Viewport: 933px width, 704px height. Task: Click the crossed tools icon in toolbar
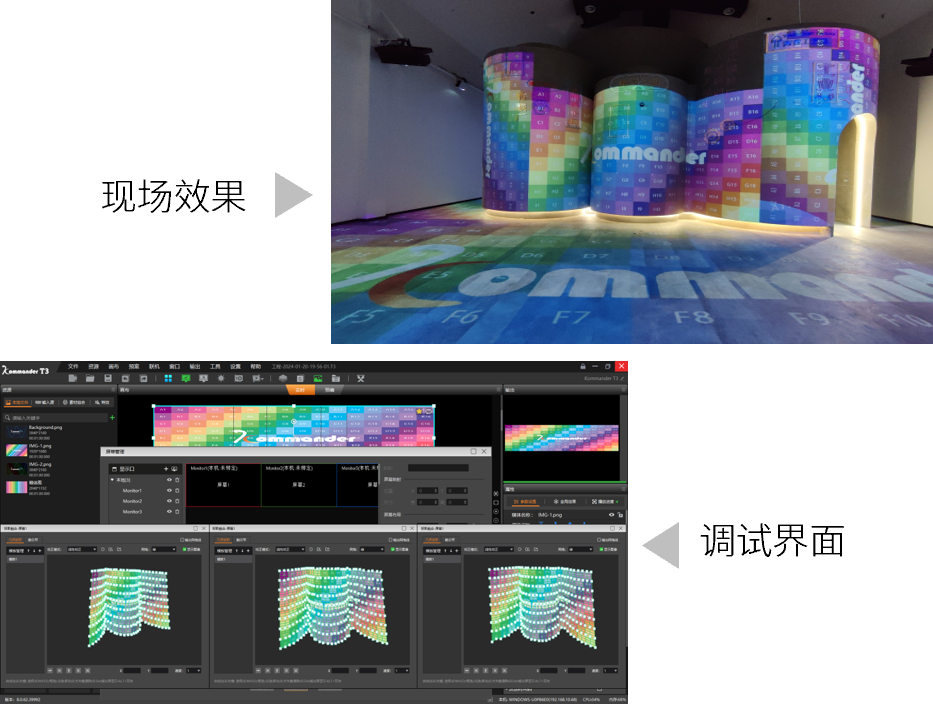360,379
